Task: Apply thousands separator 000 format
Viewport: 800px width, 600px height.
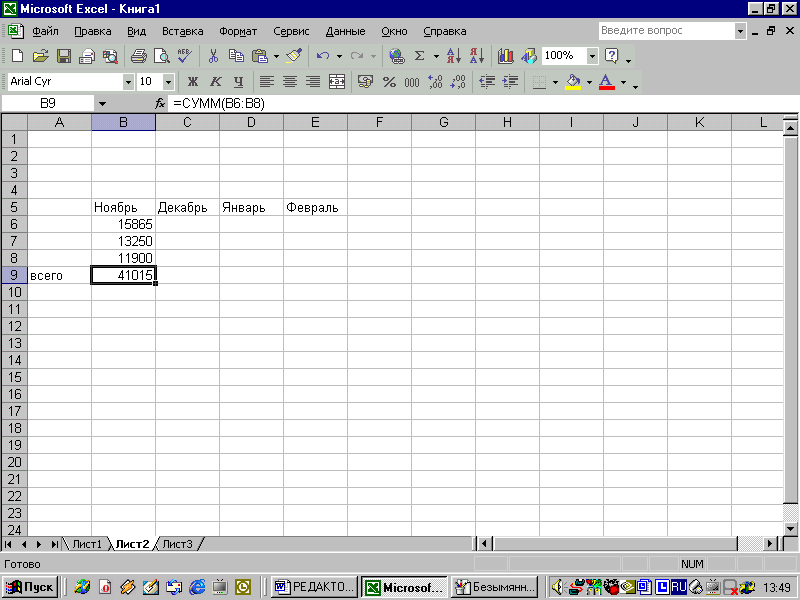Action: (412, 82)
